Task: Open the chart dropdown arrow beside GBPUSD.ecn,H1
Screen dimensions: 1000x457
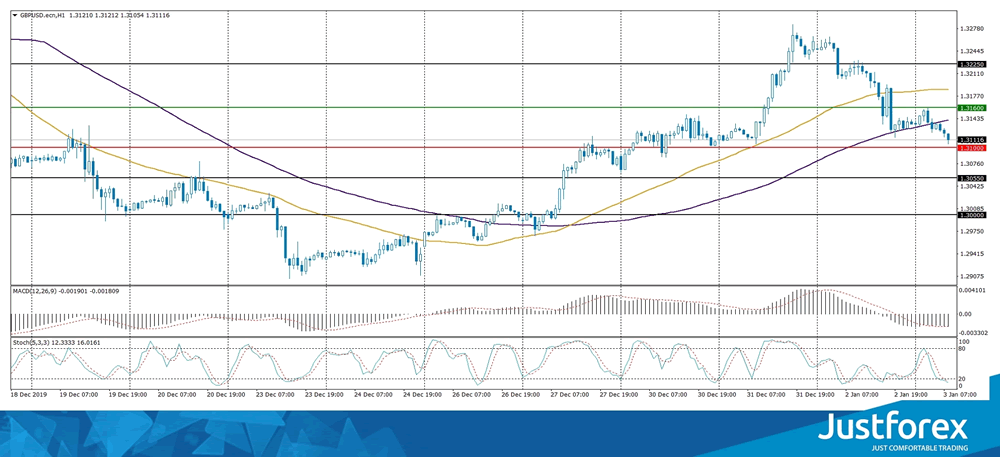Action: coord(15,15)
